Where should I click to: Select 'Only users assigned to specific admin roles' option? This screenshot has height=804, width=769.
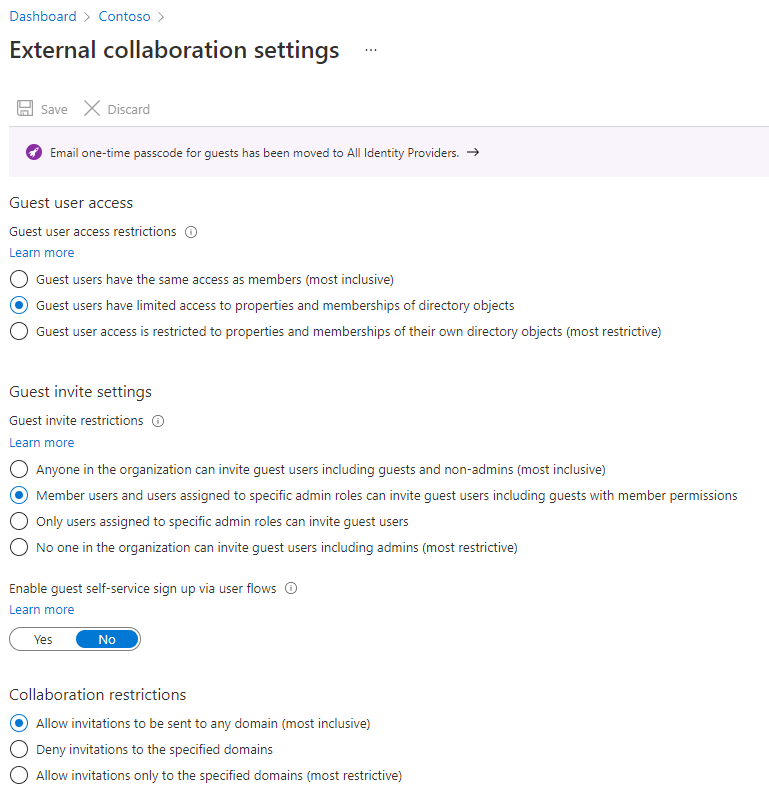(x=19, y=521)
